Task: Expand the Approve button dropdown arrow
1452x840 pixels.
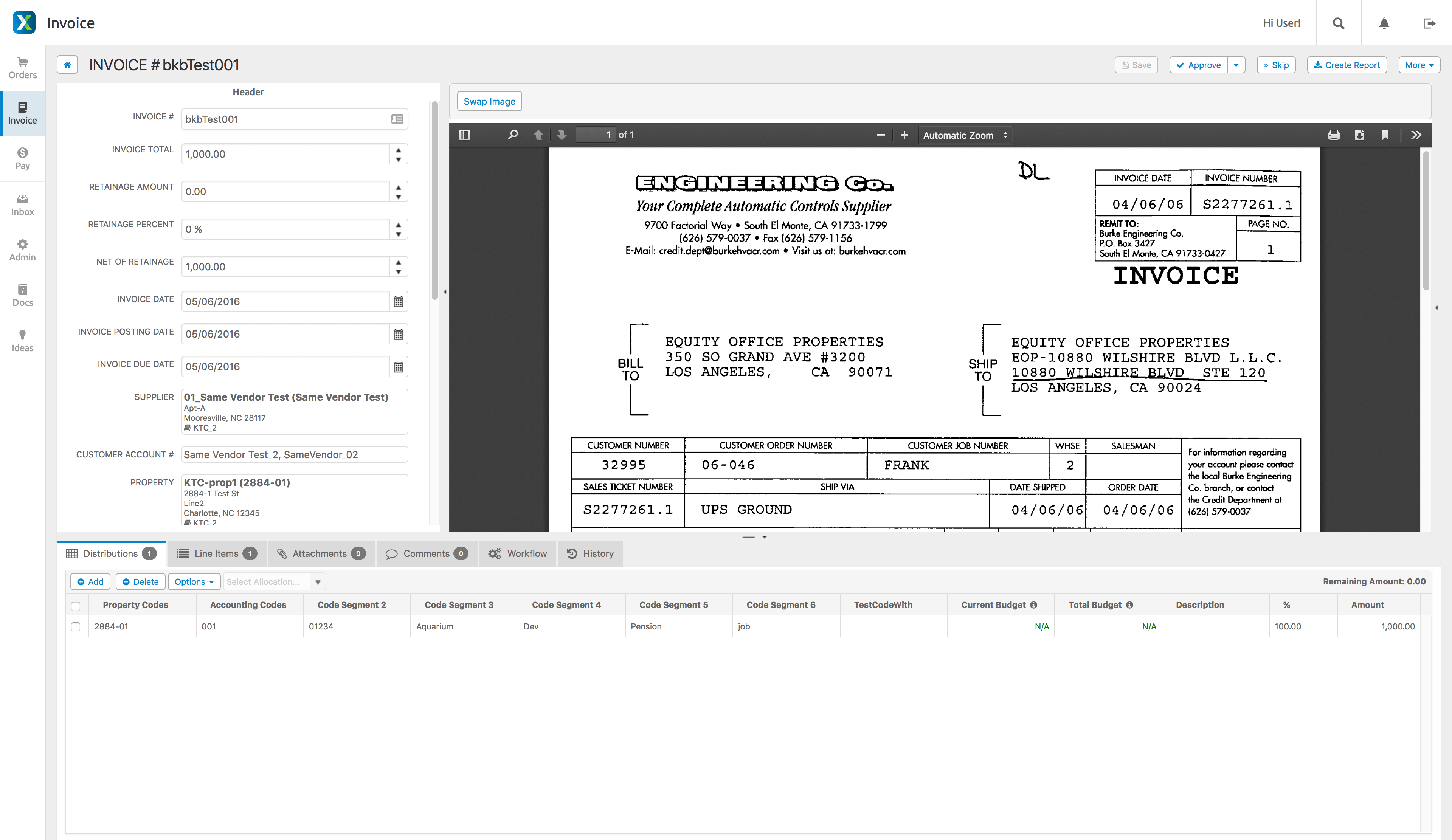Action: coord(1236,65)
